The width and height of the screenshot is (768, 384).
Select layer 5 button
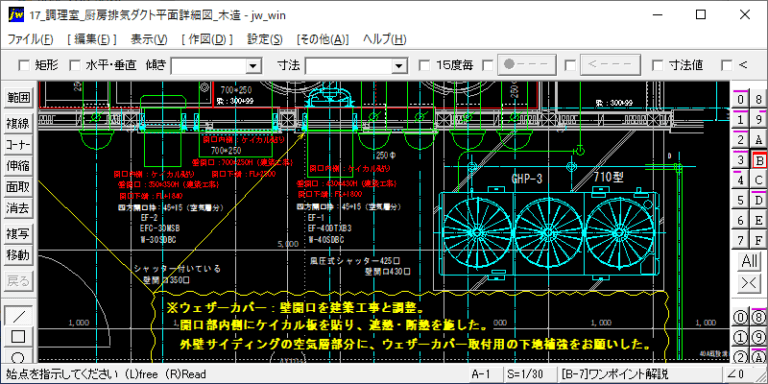741,200
